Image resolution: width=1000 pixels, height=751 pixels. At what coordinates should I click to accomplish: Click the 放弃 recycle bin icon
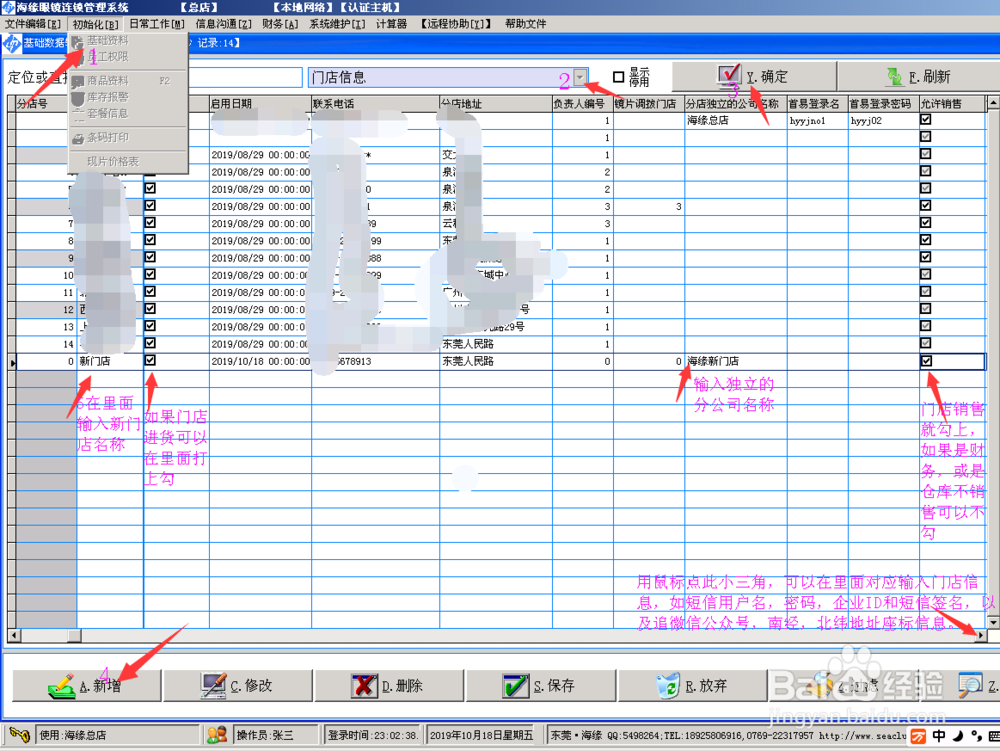click(668, 686)
